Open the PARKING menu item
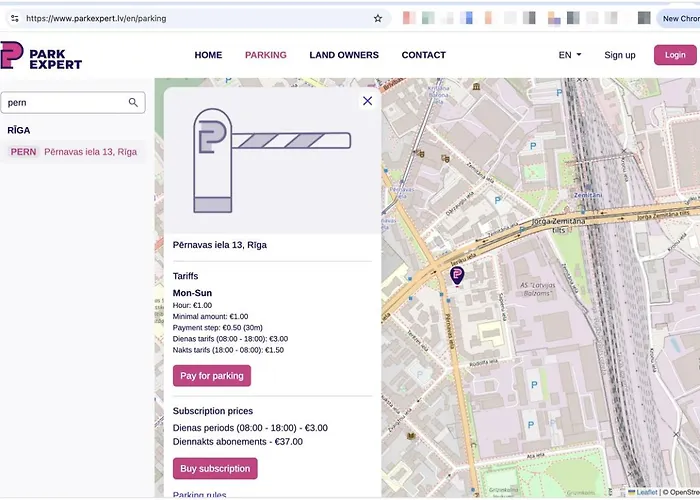700x500 pixels. tap(266, 55)
